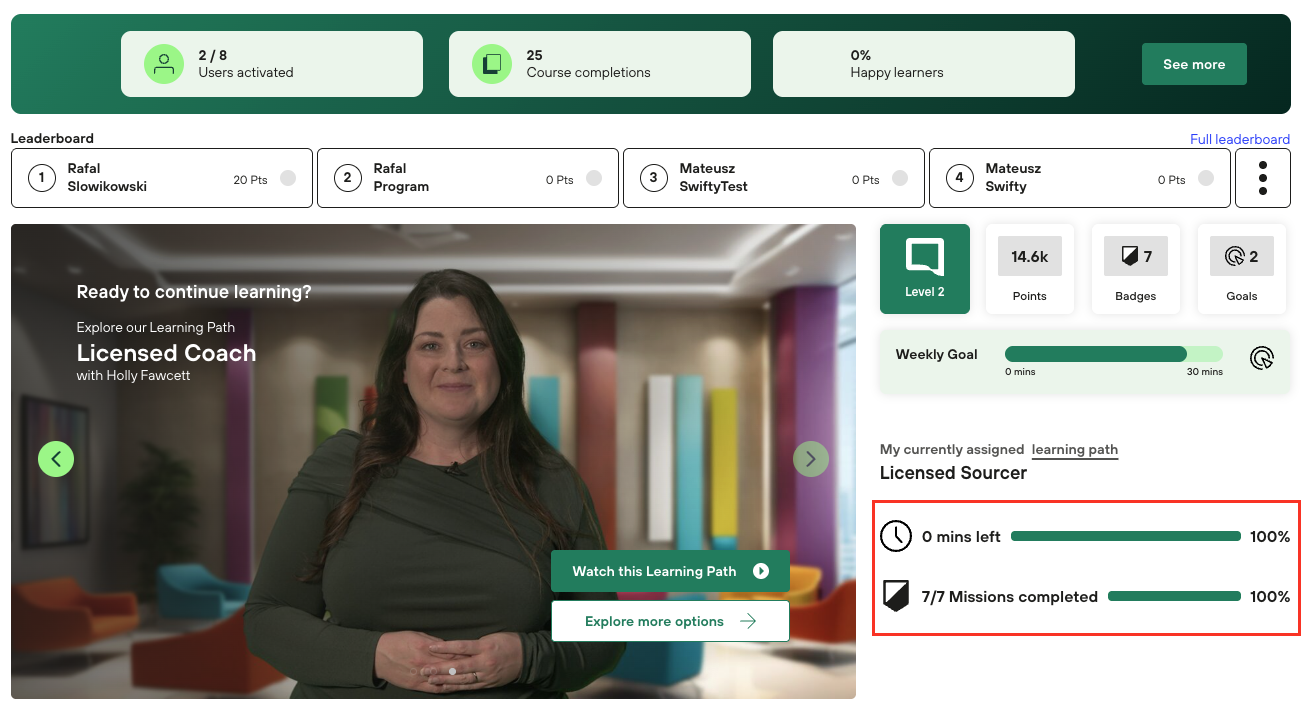The width and height of the screenshot is (1309, 727).
Task: Select Mateusz SwiftyTest leaderboard card
Action: tap(774, 178)
